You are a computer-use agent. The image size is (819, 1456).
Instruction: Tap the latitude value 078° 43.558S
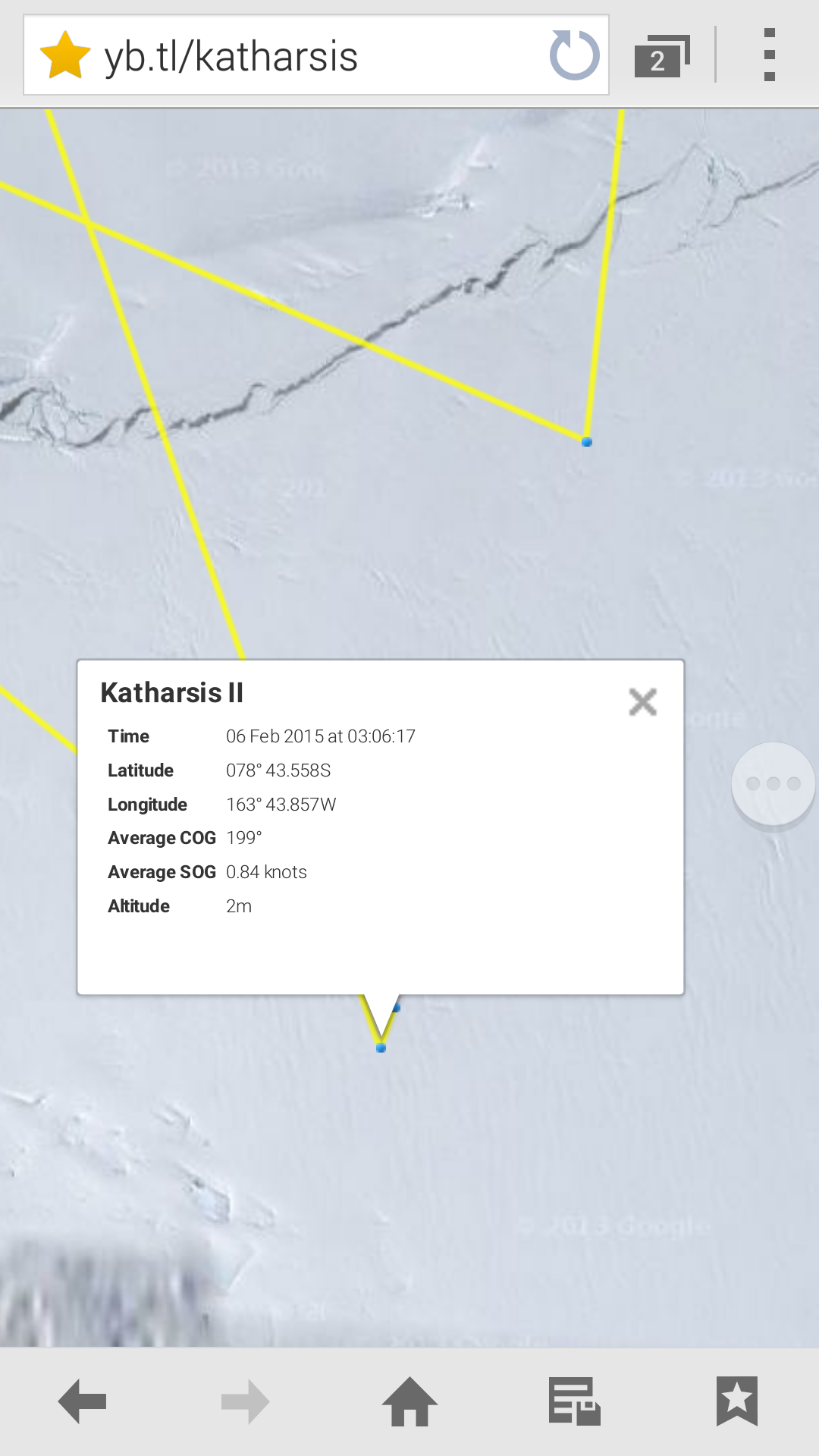278,770
